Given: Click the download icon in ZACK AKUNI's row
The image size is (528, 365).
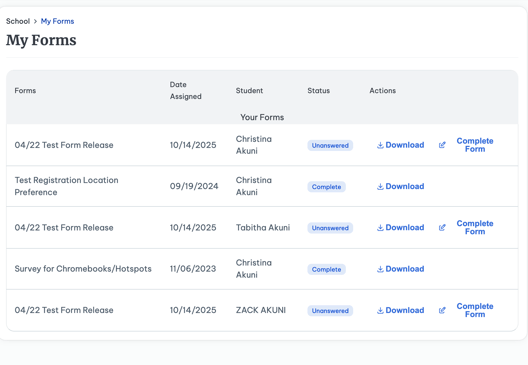Looking at the screenshot, I should [x=380, y=310].
